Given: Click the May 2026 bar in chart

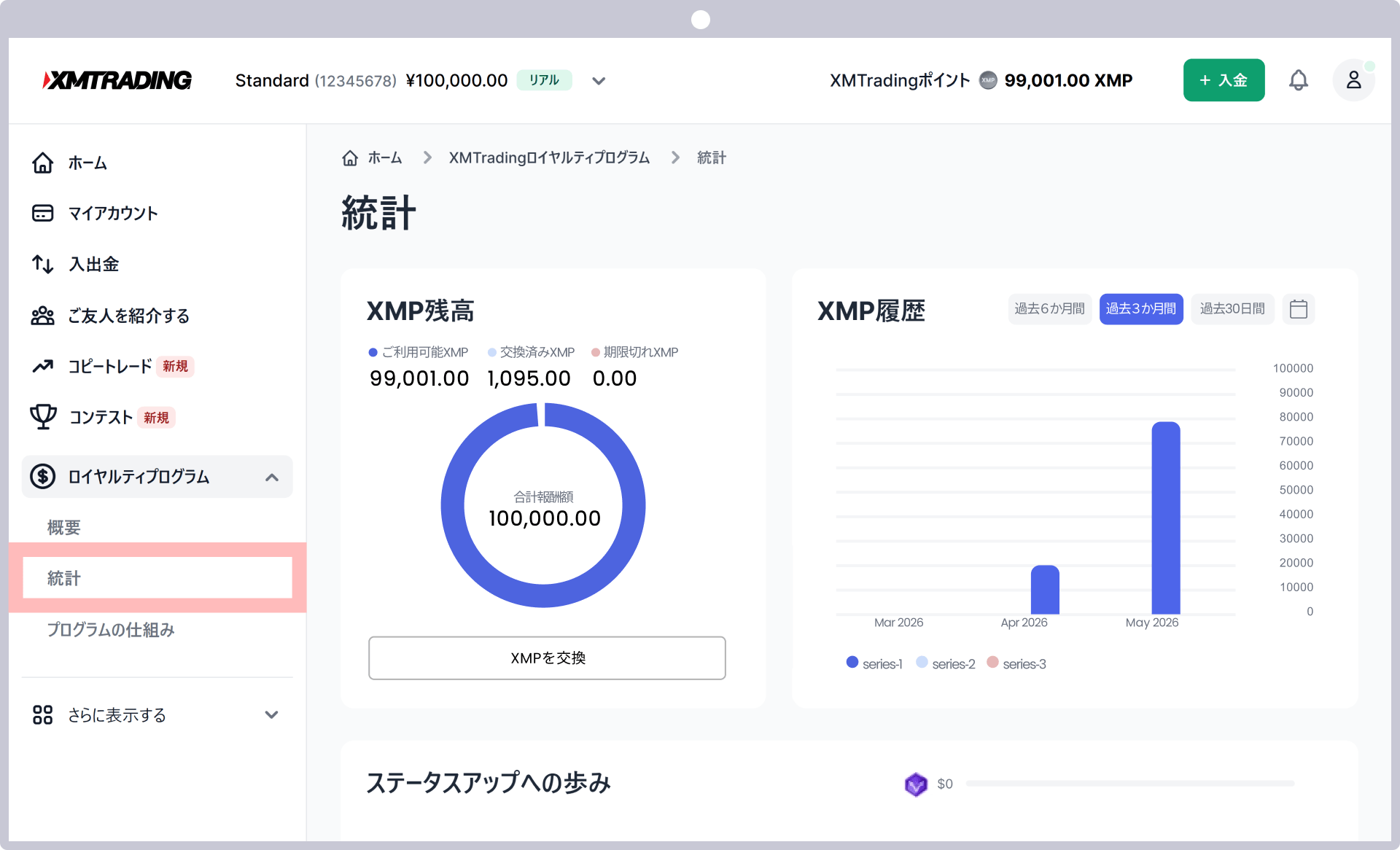Looking at the screenshot, I should [1165, 518].
